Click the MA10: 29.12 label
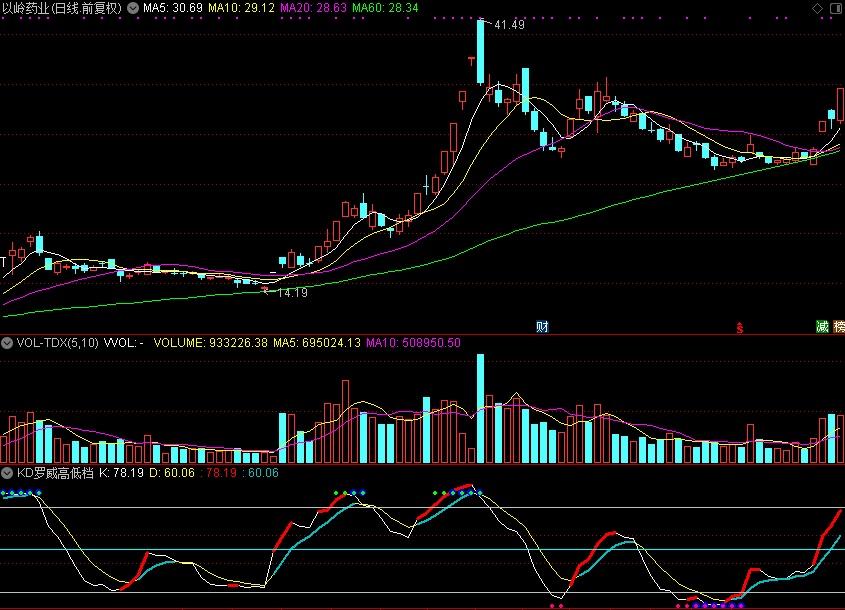Viewport: 845px width, 610px height. click(x=241, y=8)
